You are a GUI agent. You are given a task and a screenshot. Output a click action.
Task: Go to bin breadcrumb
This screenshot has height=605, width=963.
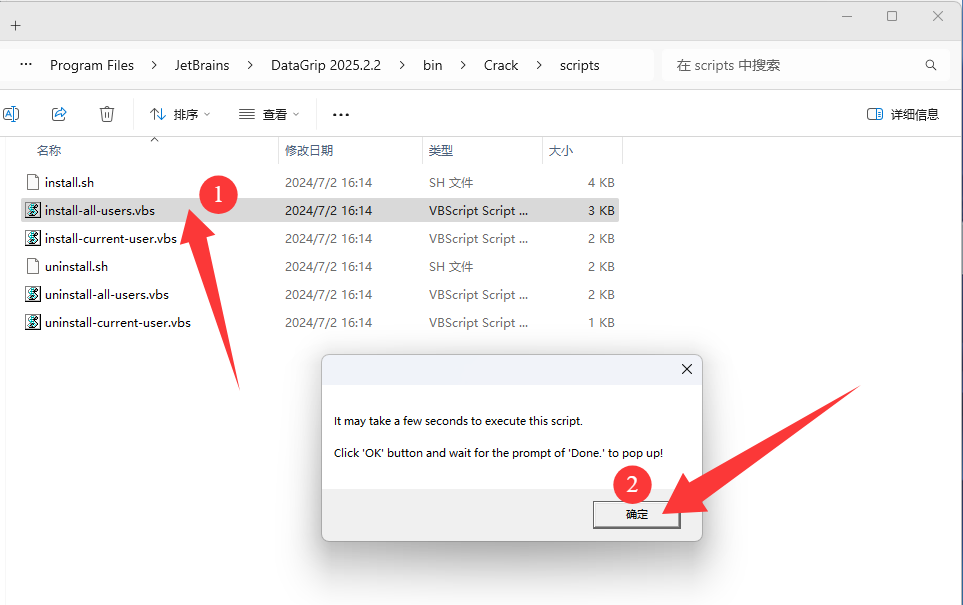tap(432, 65)
